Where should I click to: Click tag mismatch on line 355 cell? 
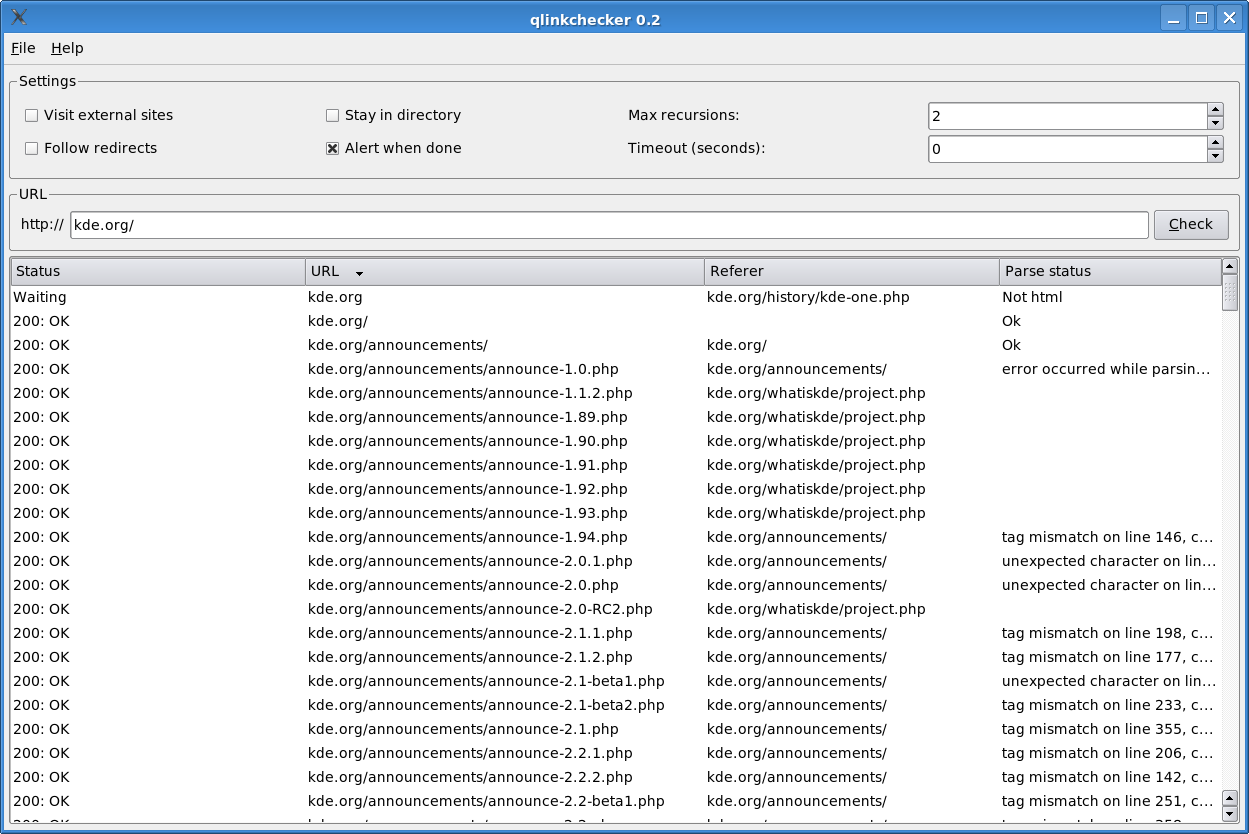1108,729
